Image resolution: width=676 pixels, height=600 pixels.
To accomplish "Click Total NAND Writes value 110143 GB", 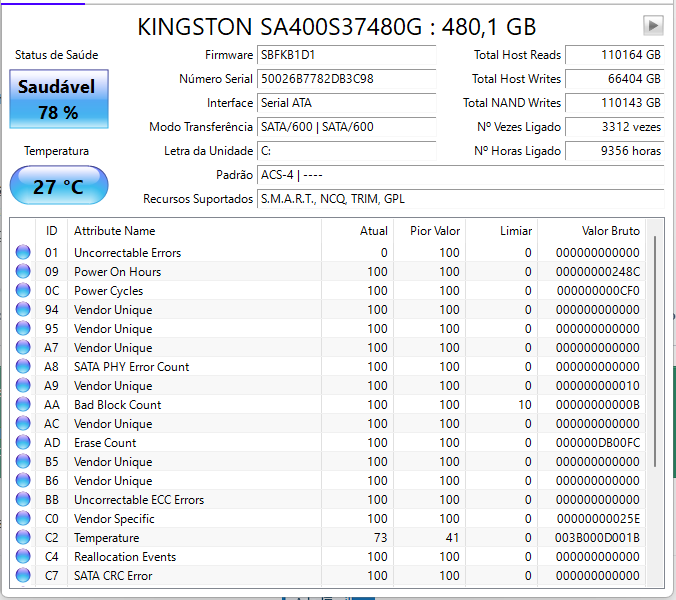I will click(615, 103).
